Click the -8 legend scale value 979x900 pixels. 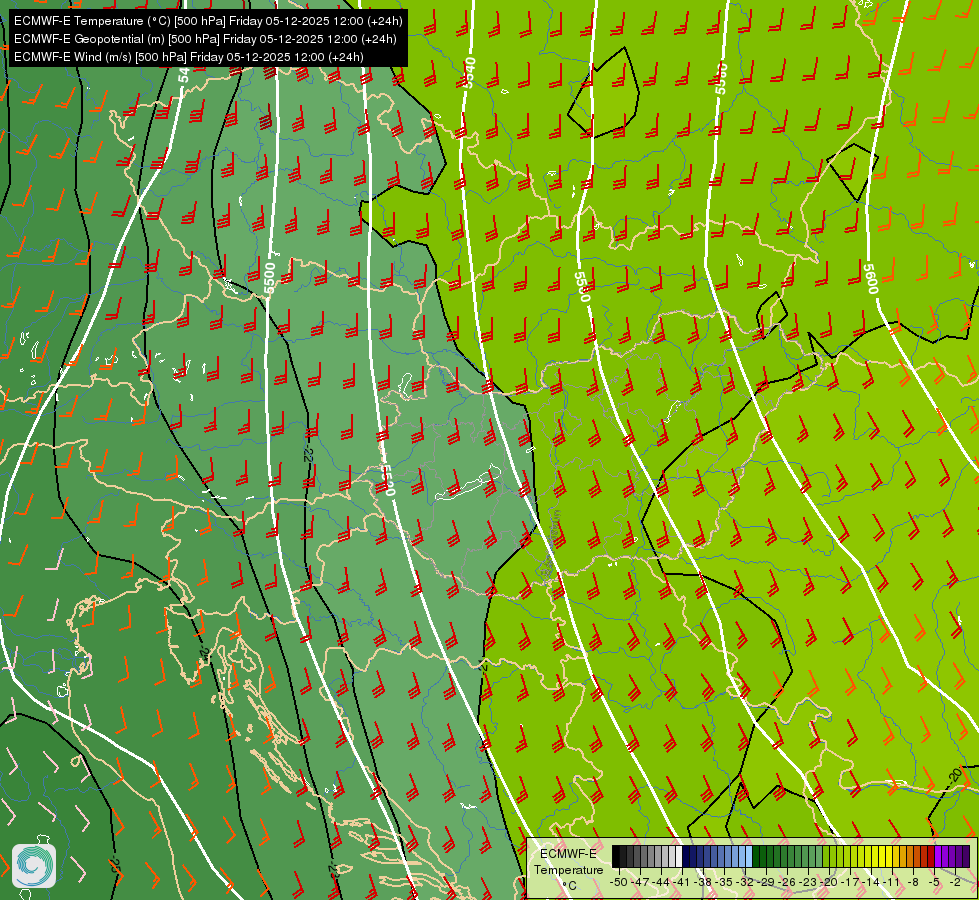[x=913, y=882]
